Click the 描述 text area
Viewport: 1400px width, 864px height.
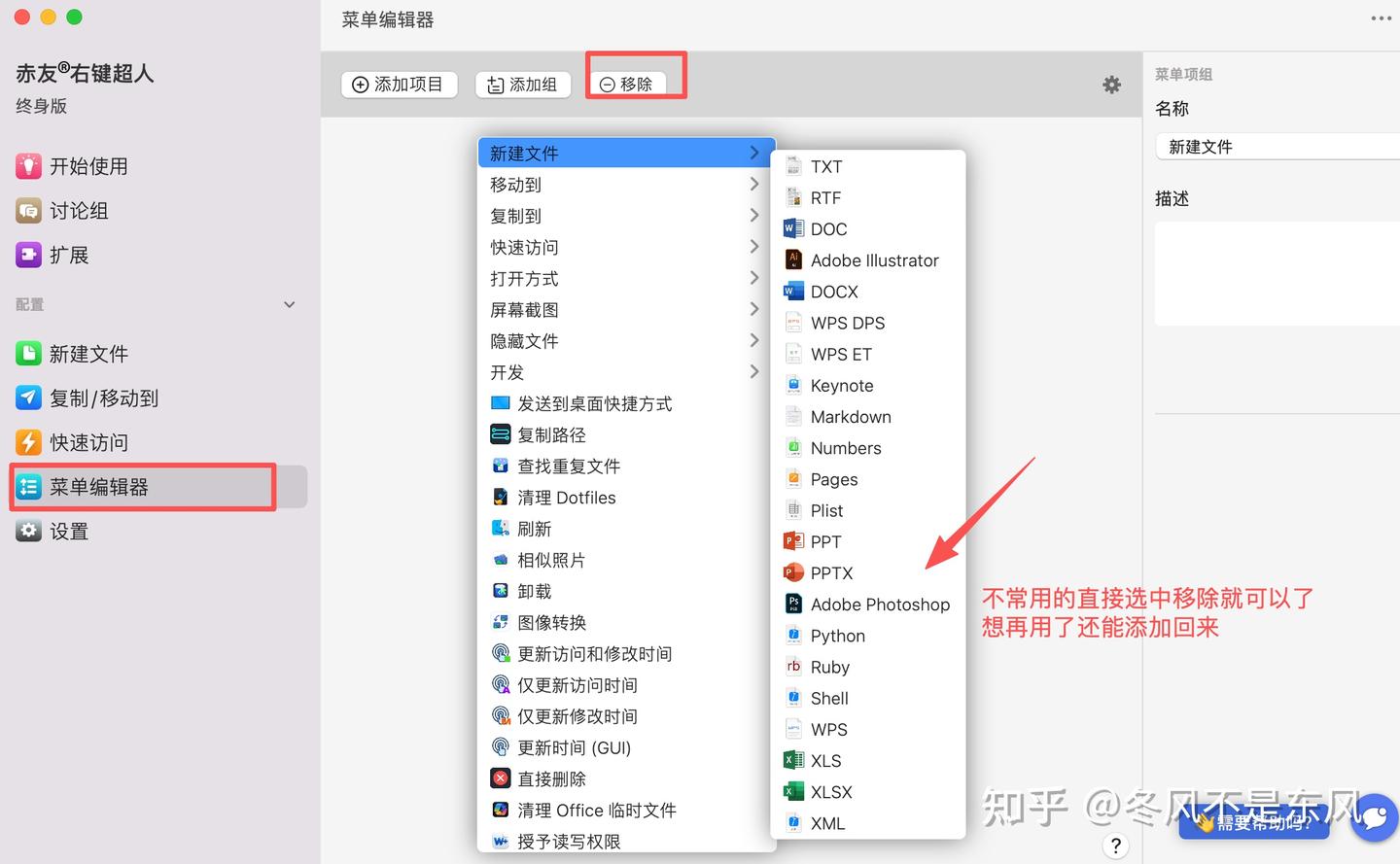(1277, 274)
